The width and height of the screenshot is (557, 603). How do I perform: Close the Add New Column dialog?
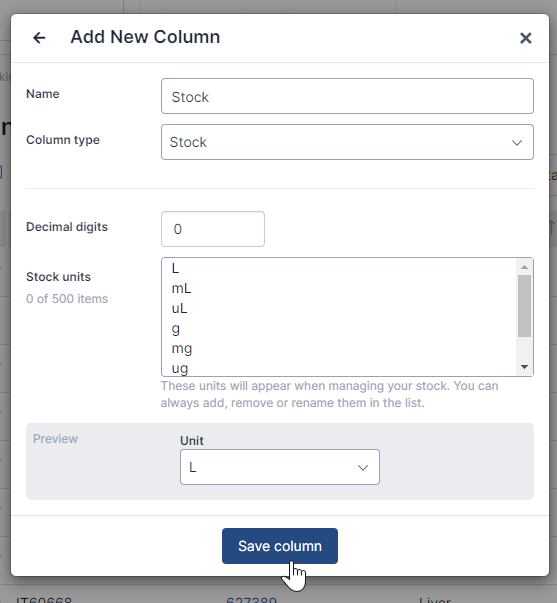pyautogui.click(x=525, y=38)
